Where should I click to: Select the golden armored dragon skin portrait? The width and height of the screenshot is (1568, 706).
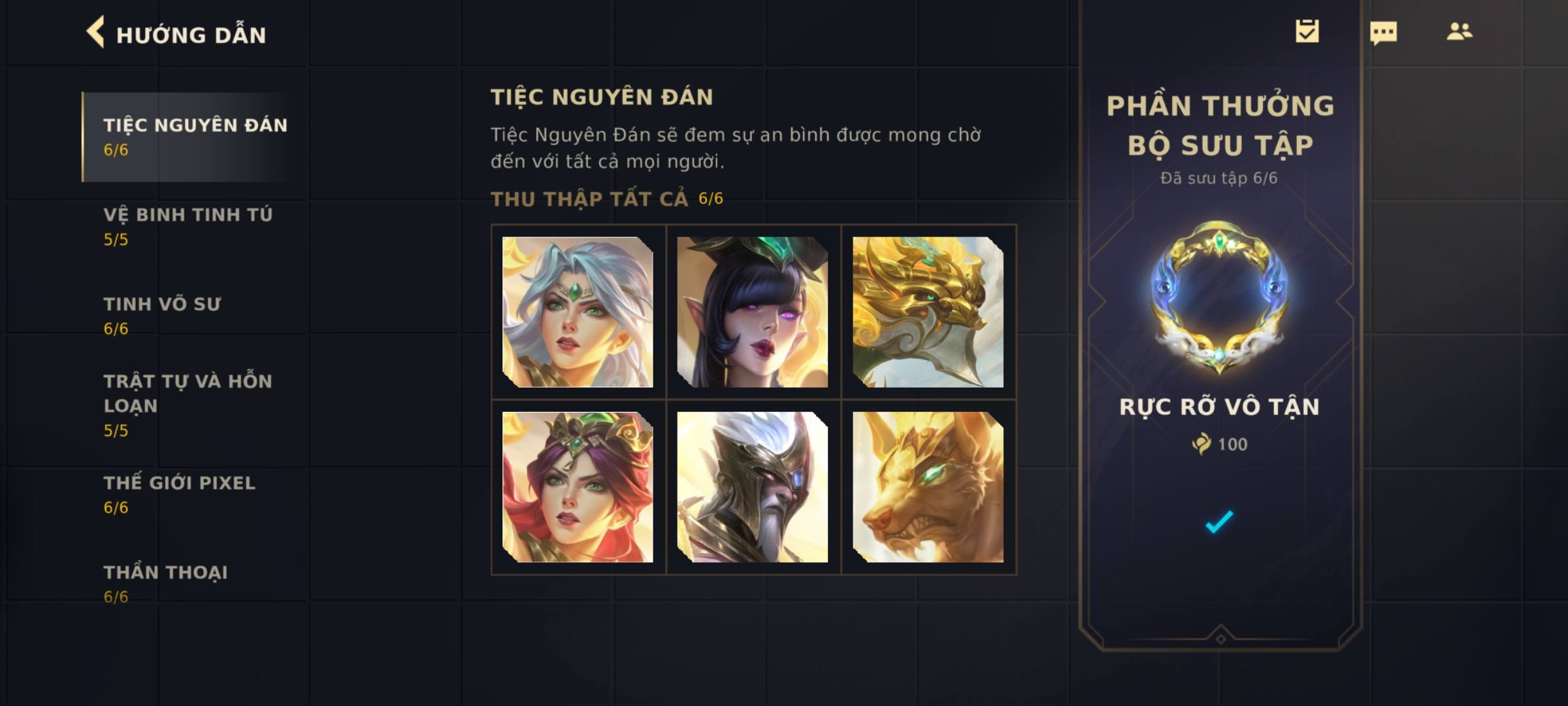[x=928, y=312]
